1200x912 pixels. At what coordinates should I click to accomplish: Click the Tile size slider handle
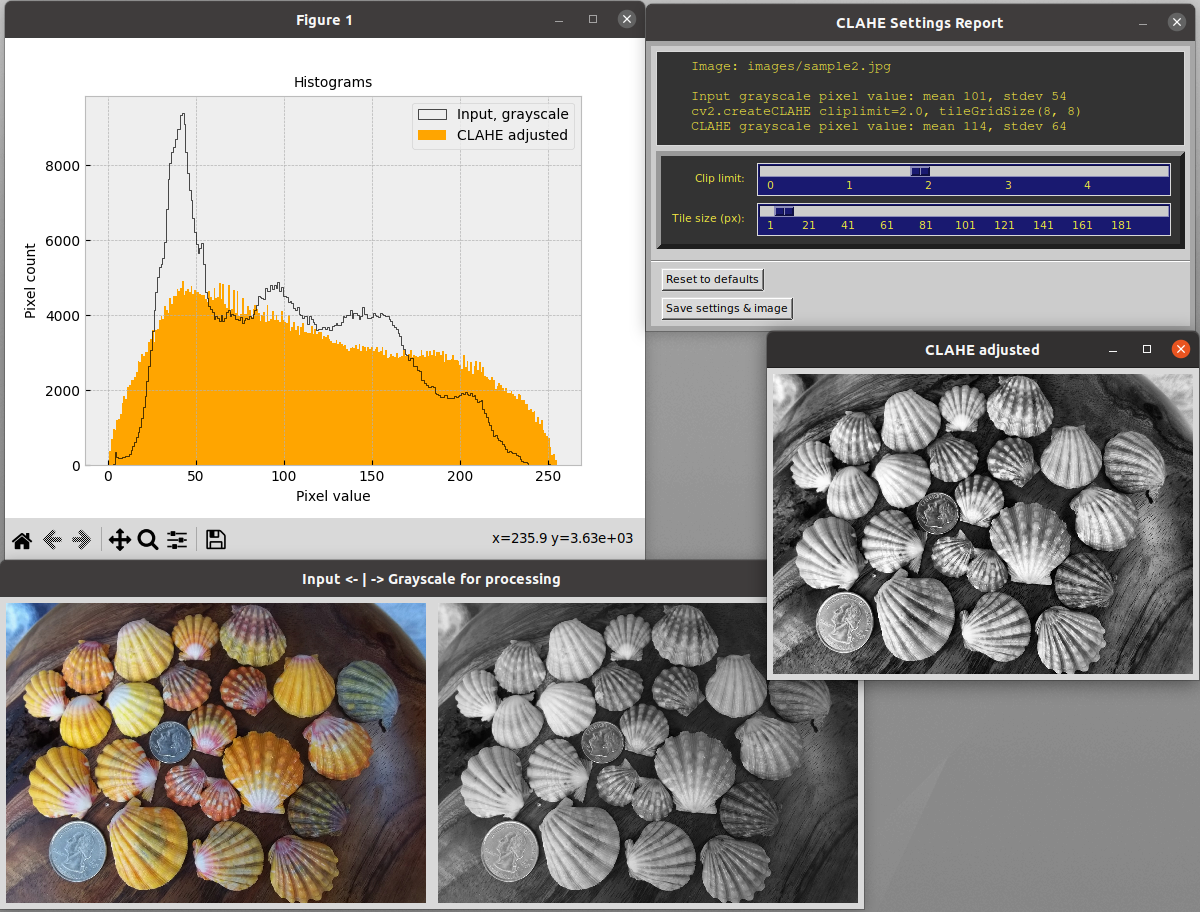coord(785,211)
